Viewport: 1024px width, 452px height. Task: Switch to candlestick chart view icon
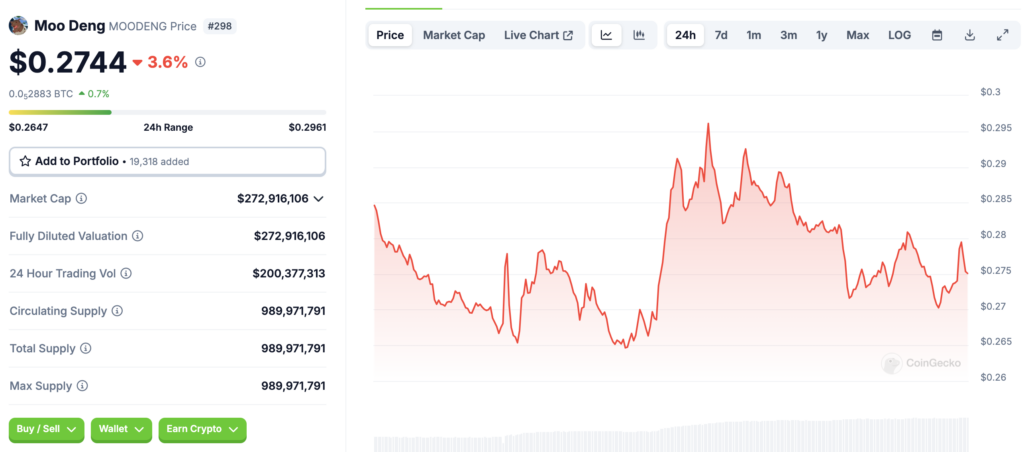click(639, 35)
